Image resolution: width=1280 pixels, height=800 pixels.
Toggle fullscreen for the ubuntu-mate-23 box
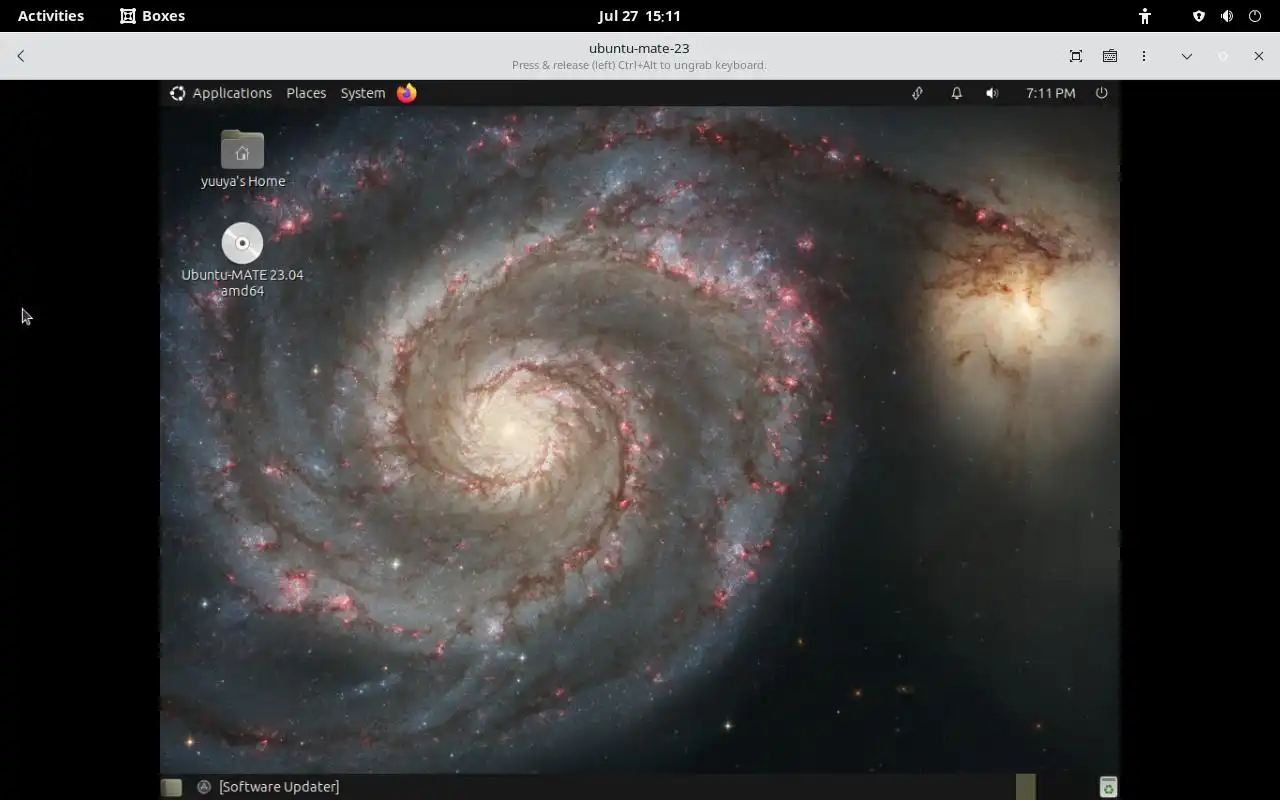pyautogui.click(x=1076, y=56)
